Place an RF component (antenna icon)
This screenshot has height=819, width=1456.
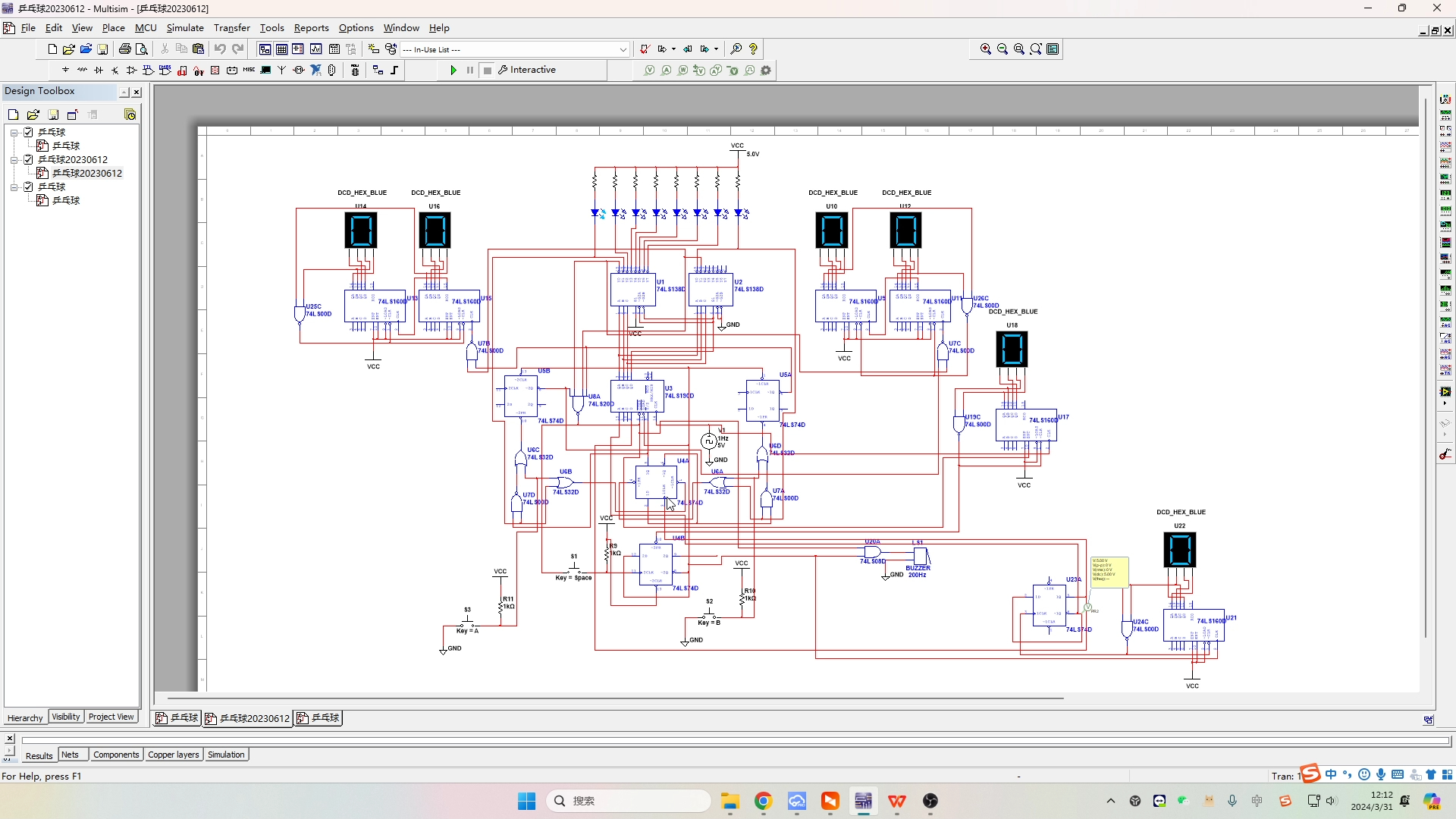coord(281,70)
